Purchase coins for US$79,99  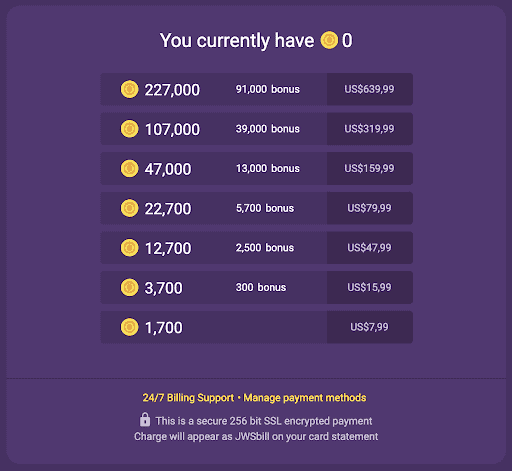(x=370, y=208)
